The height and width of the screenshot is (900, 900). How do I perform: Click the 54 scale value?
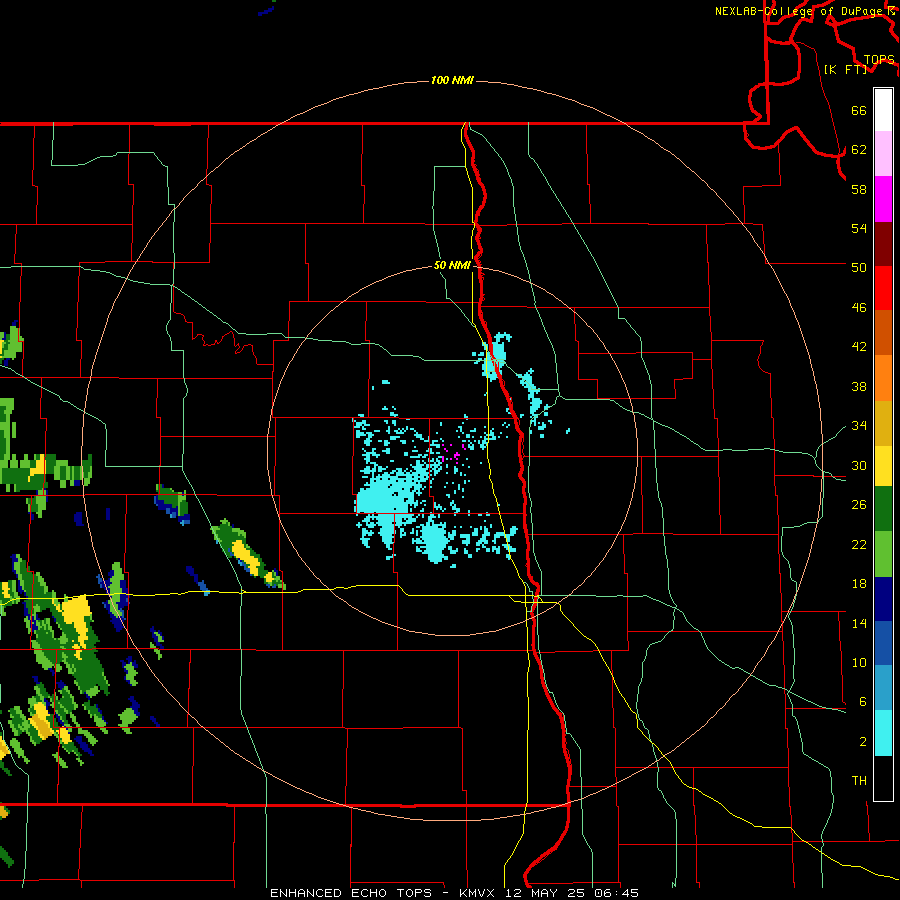coord(859,228)
